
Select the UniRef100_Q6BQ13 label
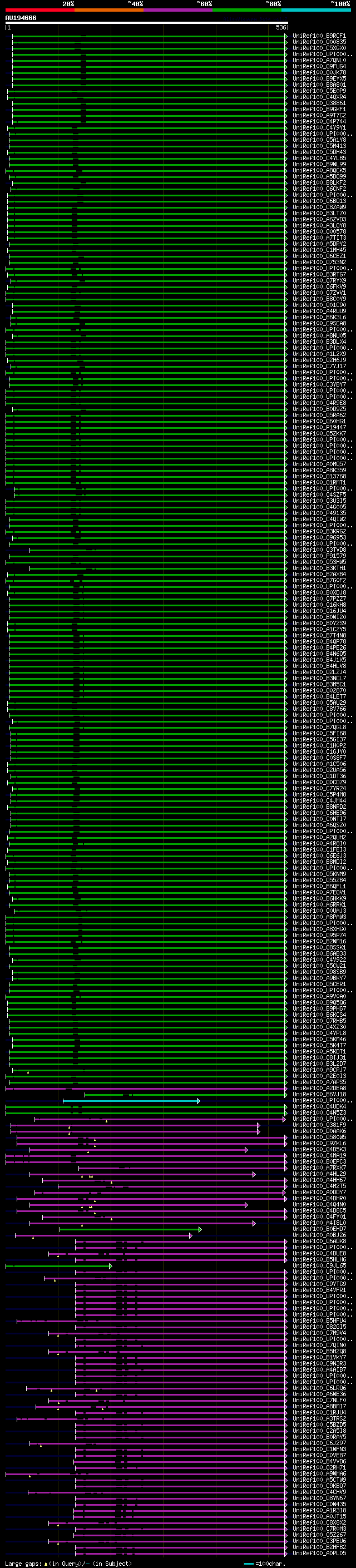point(319,201)
